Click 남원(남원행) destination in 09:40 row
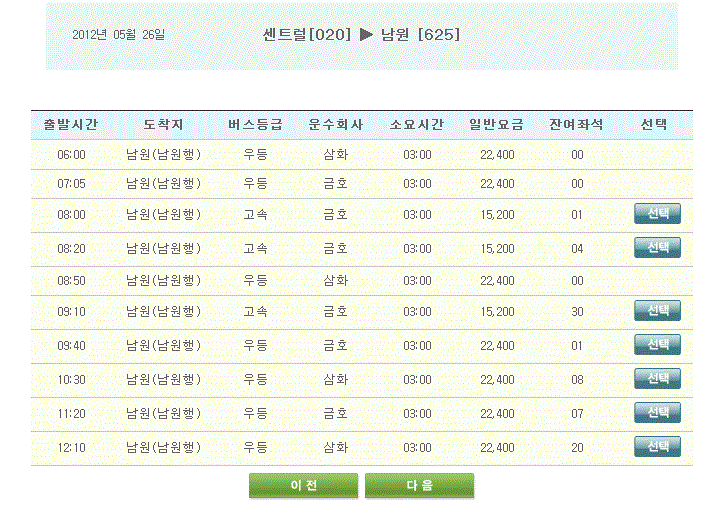 point(164,345)
